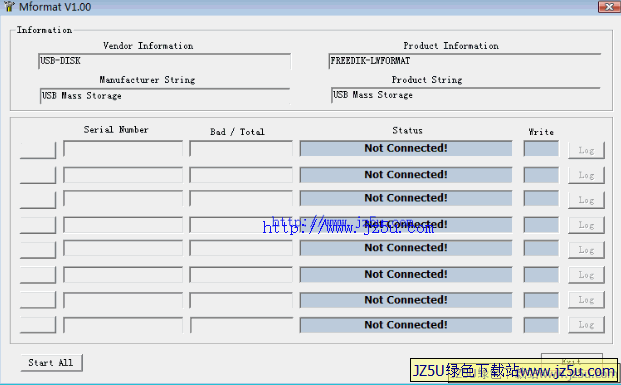Click the blank start button of the first row

point(38,150)
